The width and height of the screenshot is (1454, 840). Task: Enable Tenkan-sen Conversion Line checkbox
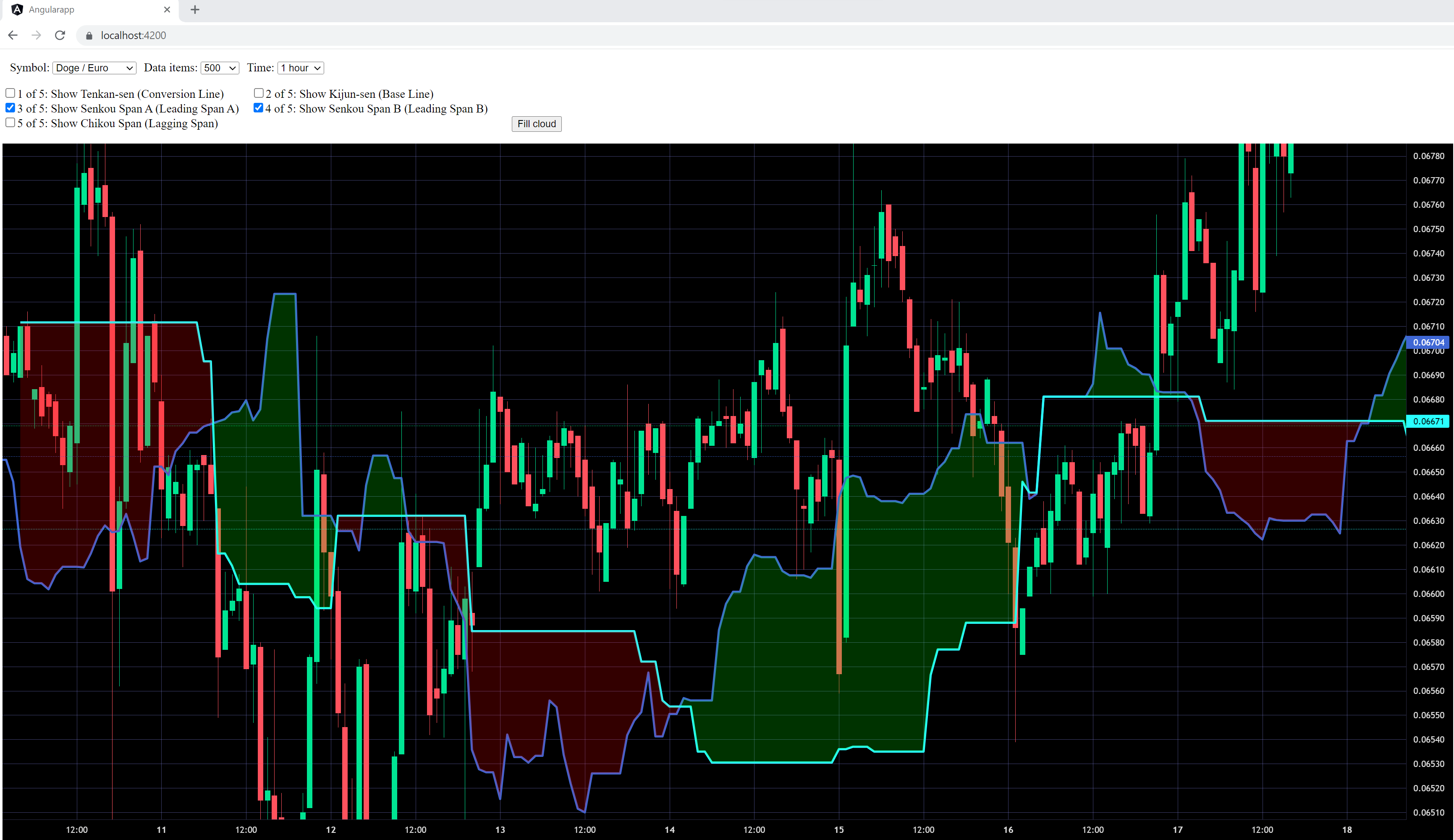pos(10,93)
